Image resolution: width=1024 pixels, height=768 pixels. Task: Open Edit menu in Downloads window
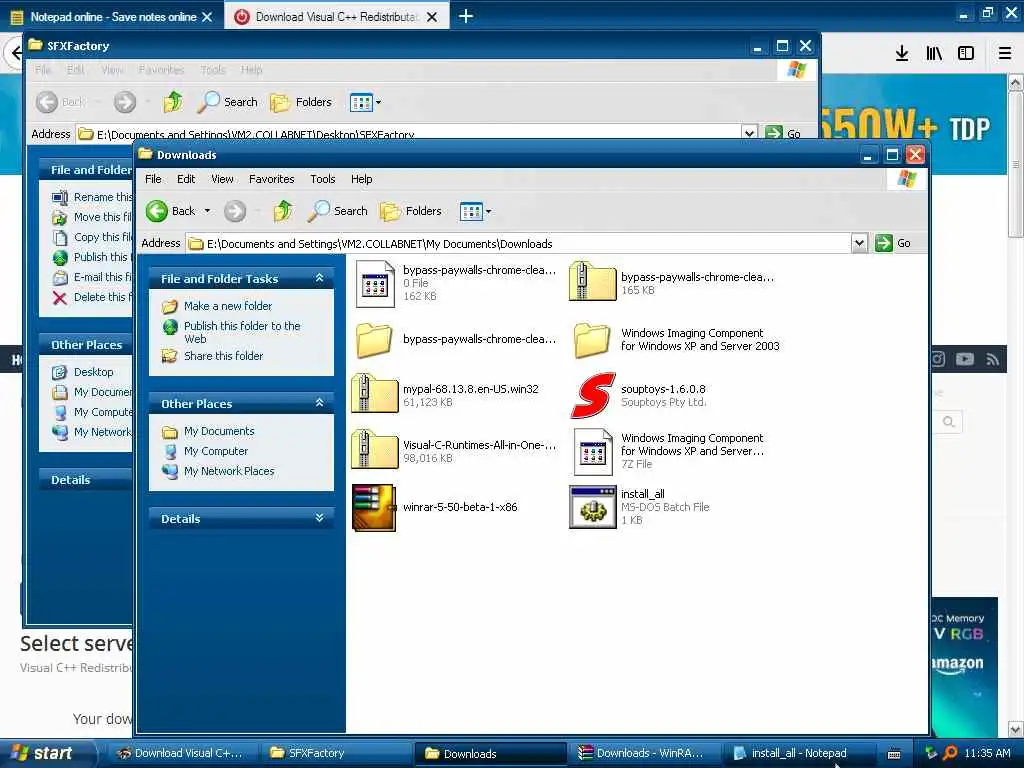tap(186, 179)
